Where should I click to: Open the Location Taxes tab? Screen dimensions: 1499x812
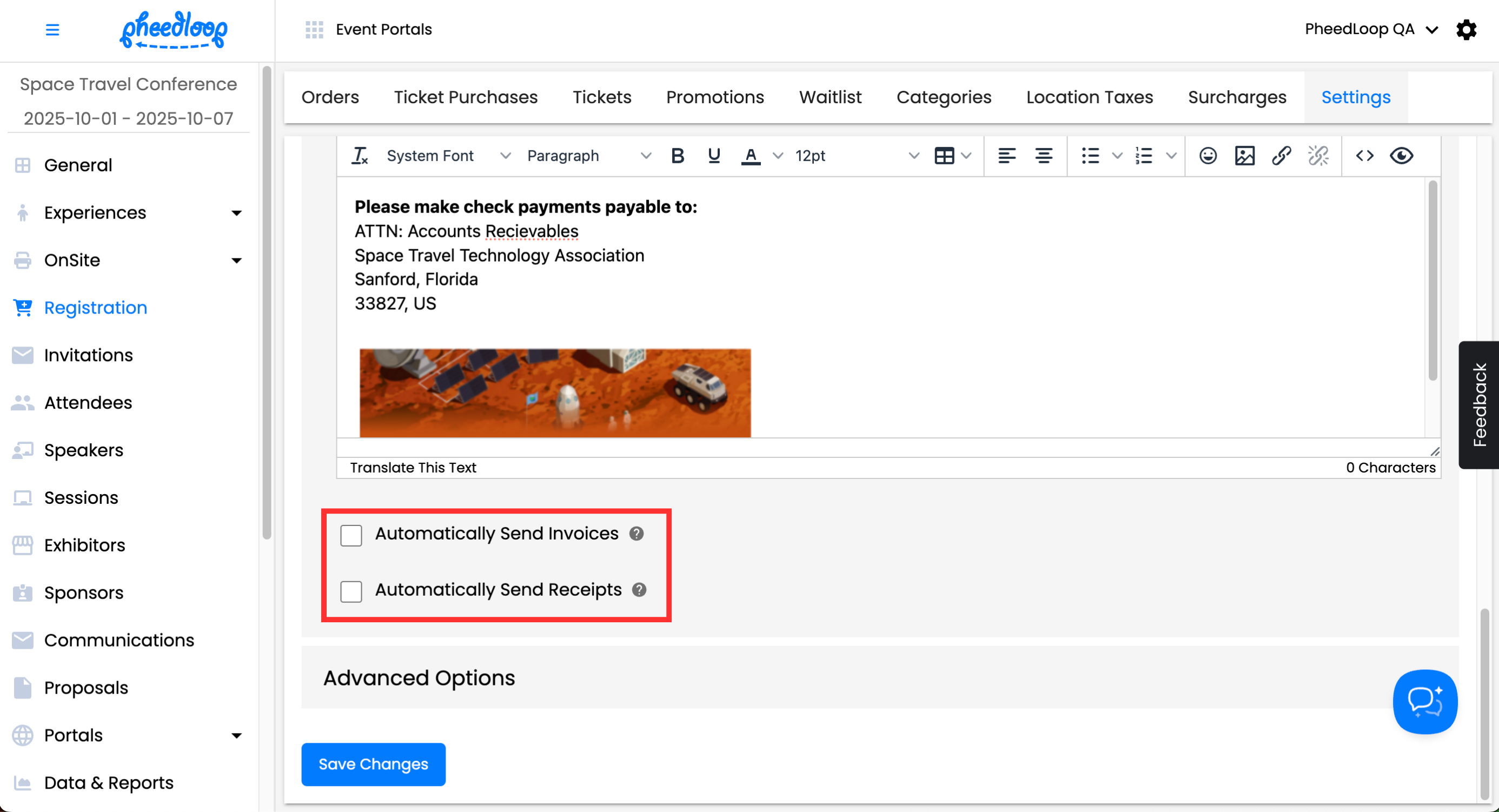point(1089,97)
